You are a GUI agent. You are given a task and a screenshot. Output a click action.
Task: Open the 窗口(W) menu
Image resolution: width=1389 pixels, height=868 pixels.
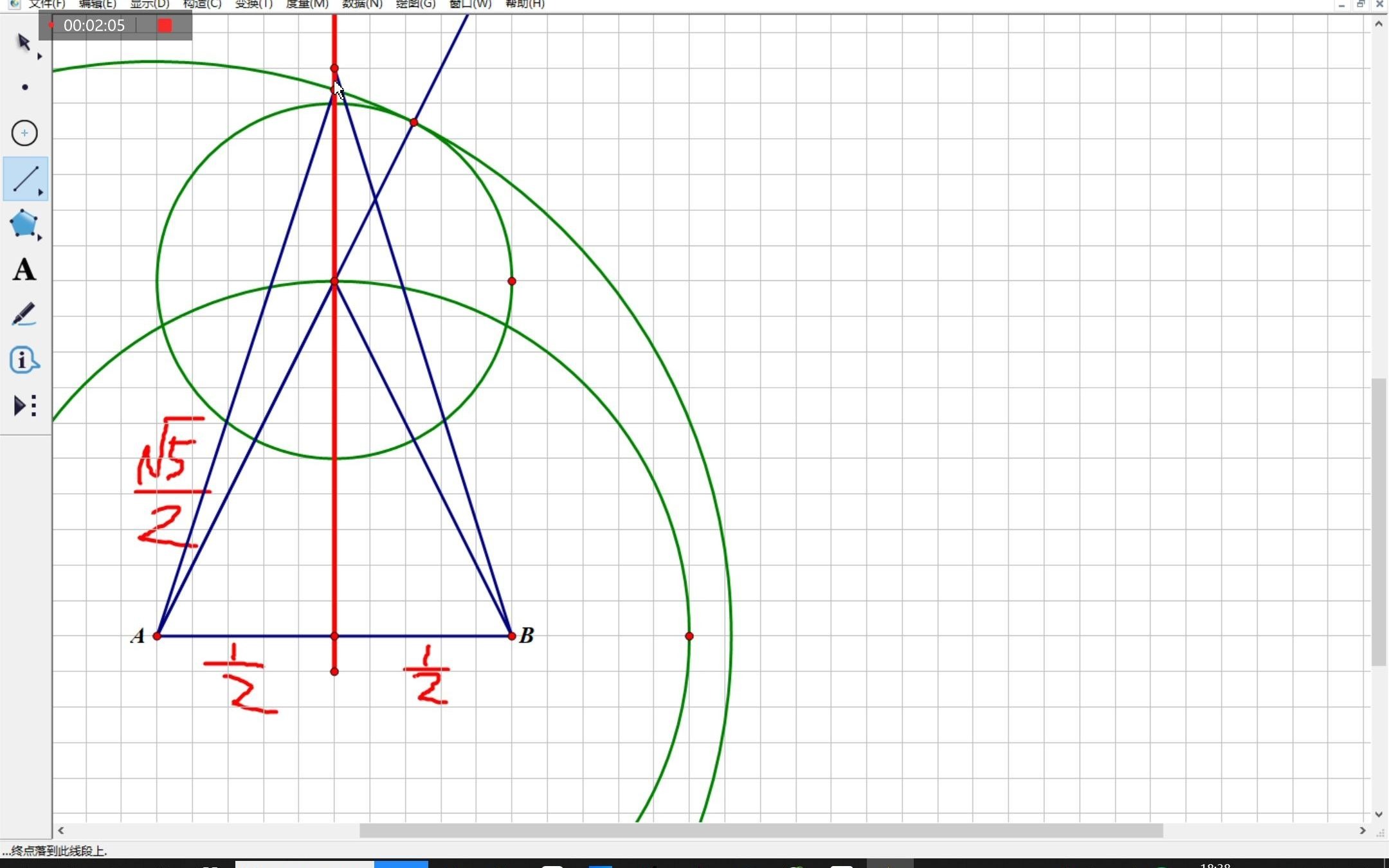pyautogui.click(x=470, y=4)
